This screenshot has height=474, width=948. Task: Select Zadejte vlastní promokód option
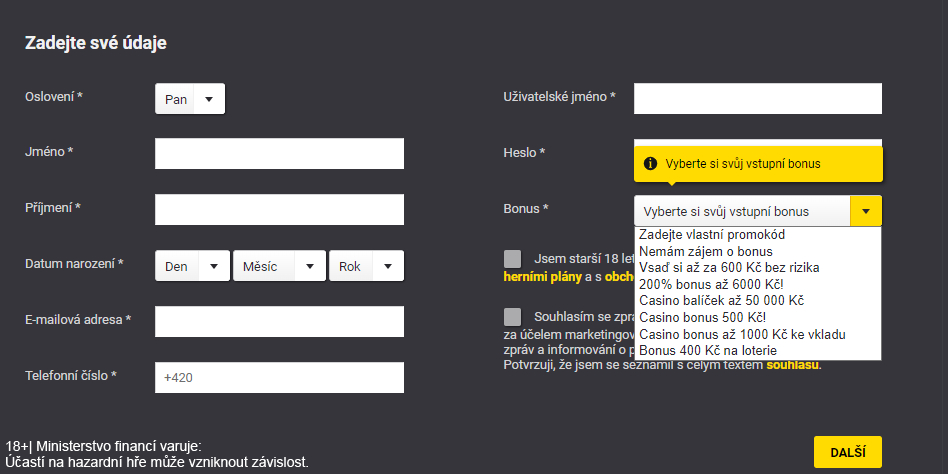tap(758, 235)
